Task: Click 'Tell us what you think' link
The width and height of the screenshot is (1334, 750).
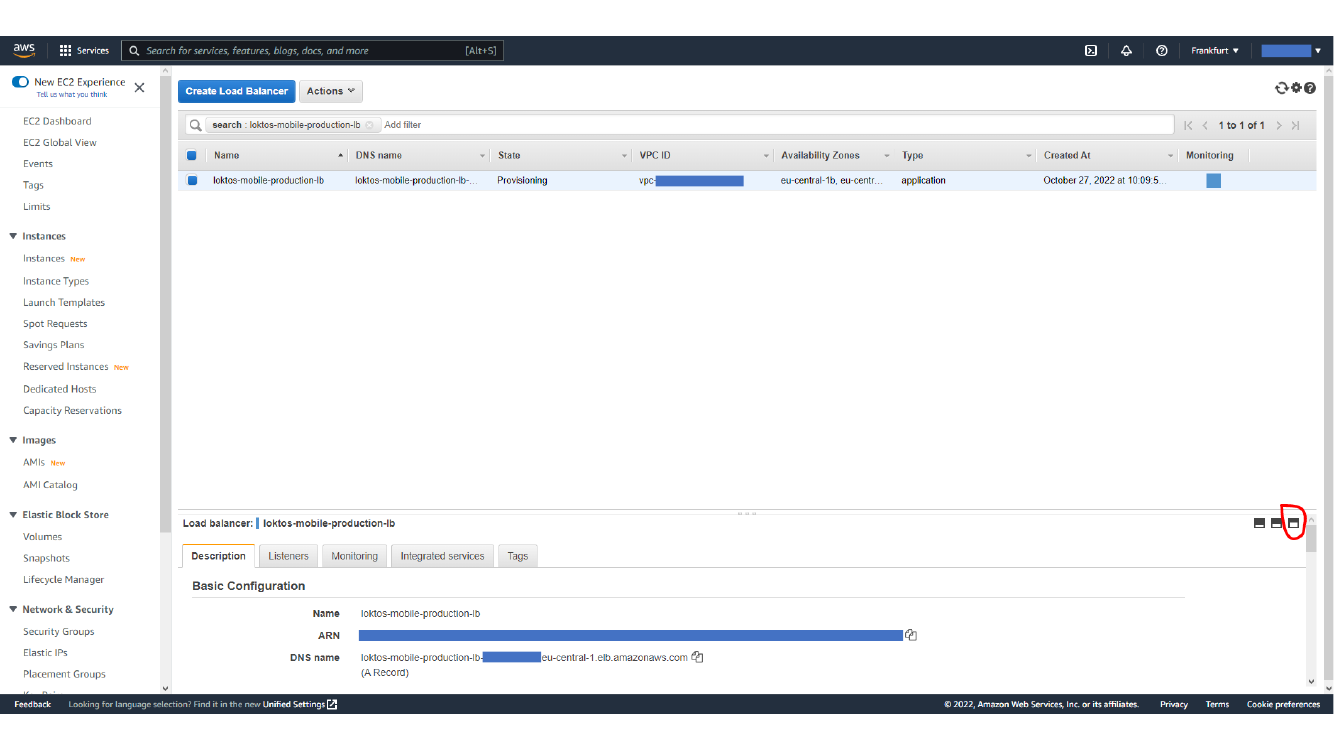Action: pos(72,94)
